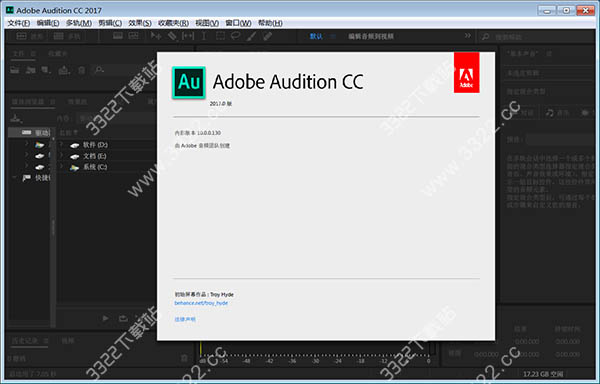Expand the 软件 (D:) drive folder
600x384 pixels.
click(62, 145)
